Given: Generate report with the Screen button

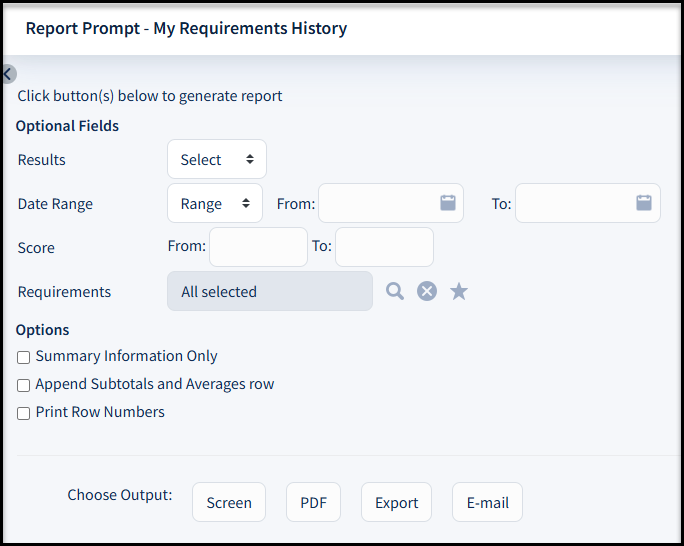Looking at the screenshot, I should (229, 502).
